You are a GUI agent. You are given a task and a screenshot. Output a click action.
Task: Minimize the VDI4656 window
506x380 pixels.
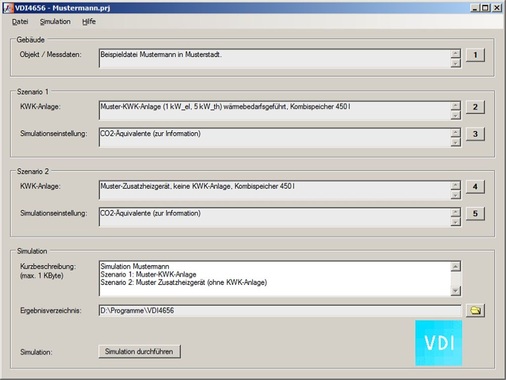point(475,8)
